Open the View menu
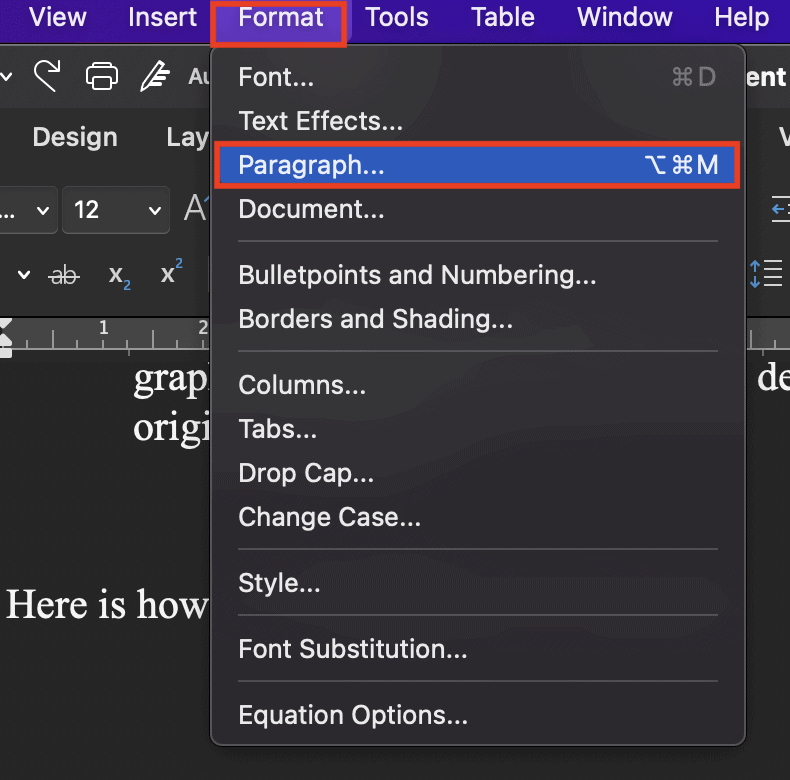Screen dimensions: 790x780 click(x=57, y=17)
